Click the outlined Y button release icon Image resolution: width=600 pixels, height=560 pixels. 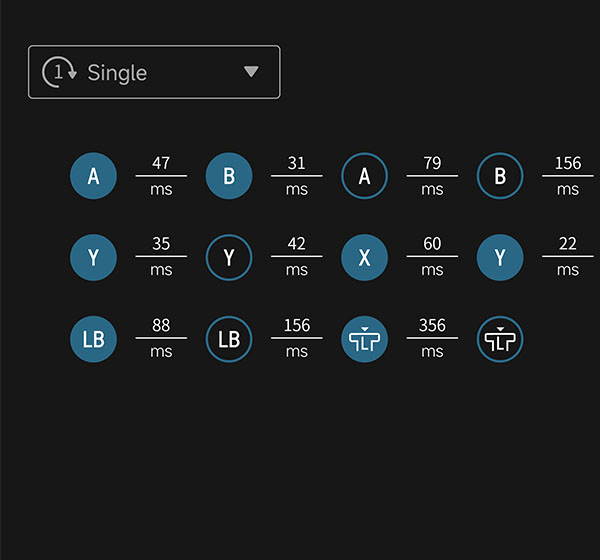point(229,258)
